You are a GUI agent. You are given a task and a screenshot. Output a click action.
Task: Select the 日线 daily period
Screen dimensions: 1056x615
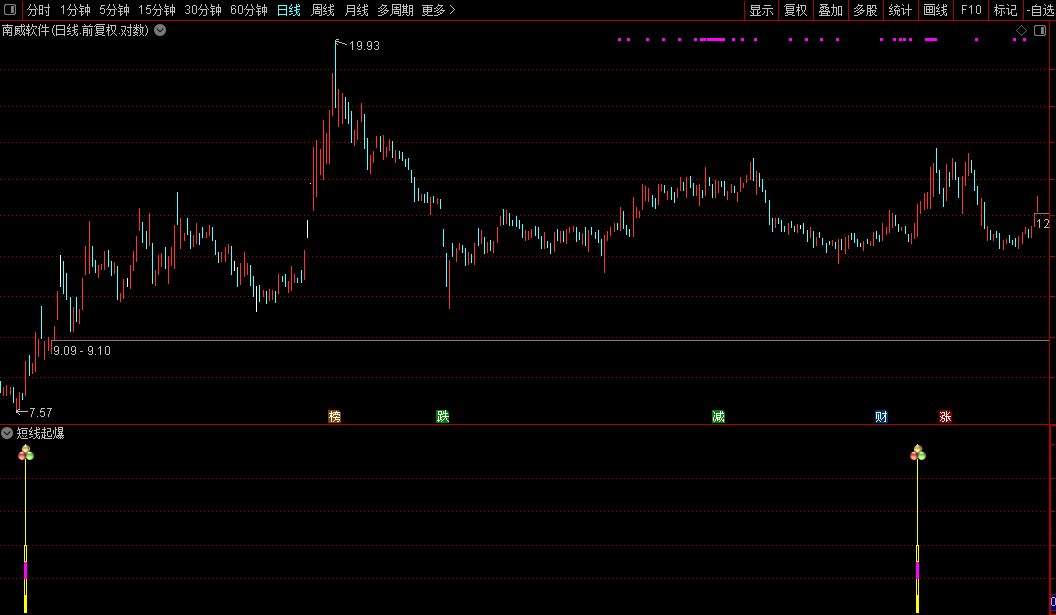tap(289, 10)
